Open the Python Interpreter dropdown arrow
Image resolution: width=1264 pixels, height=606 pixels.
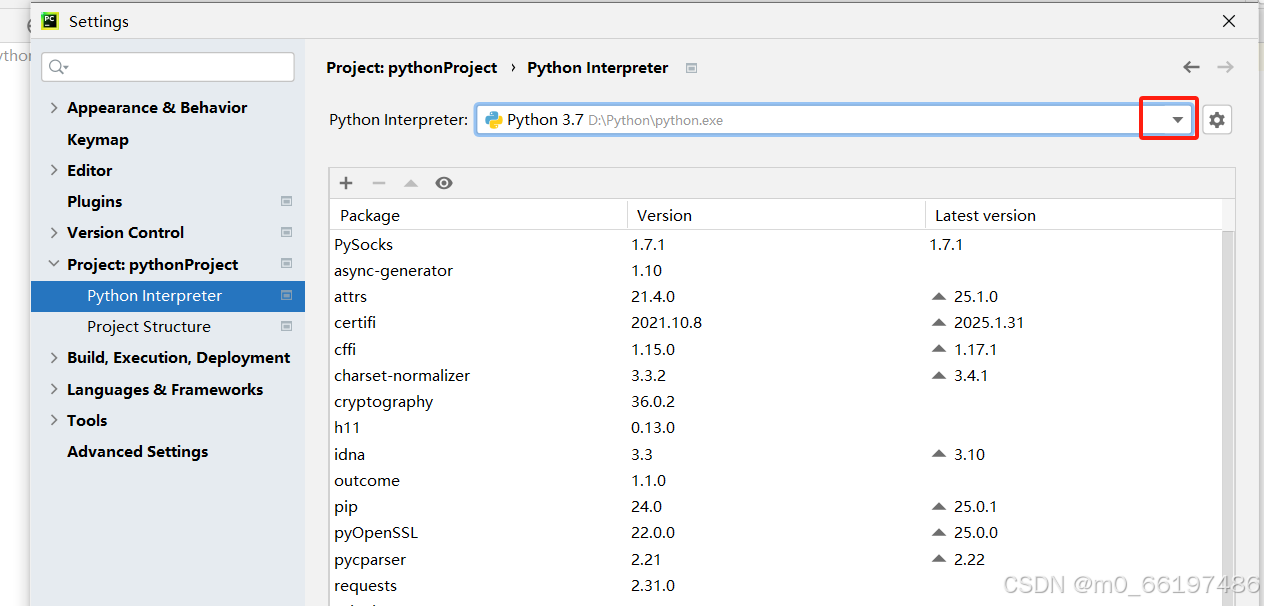(x=1177, y=120)
